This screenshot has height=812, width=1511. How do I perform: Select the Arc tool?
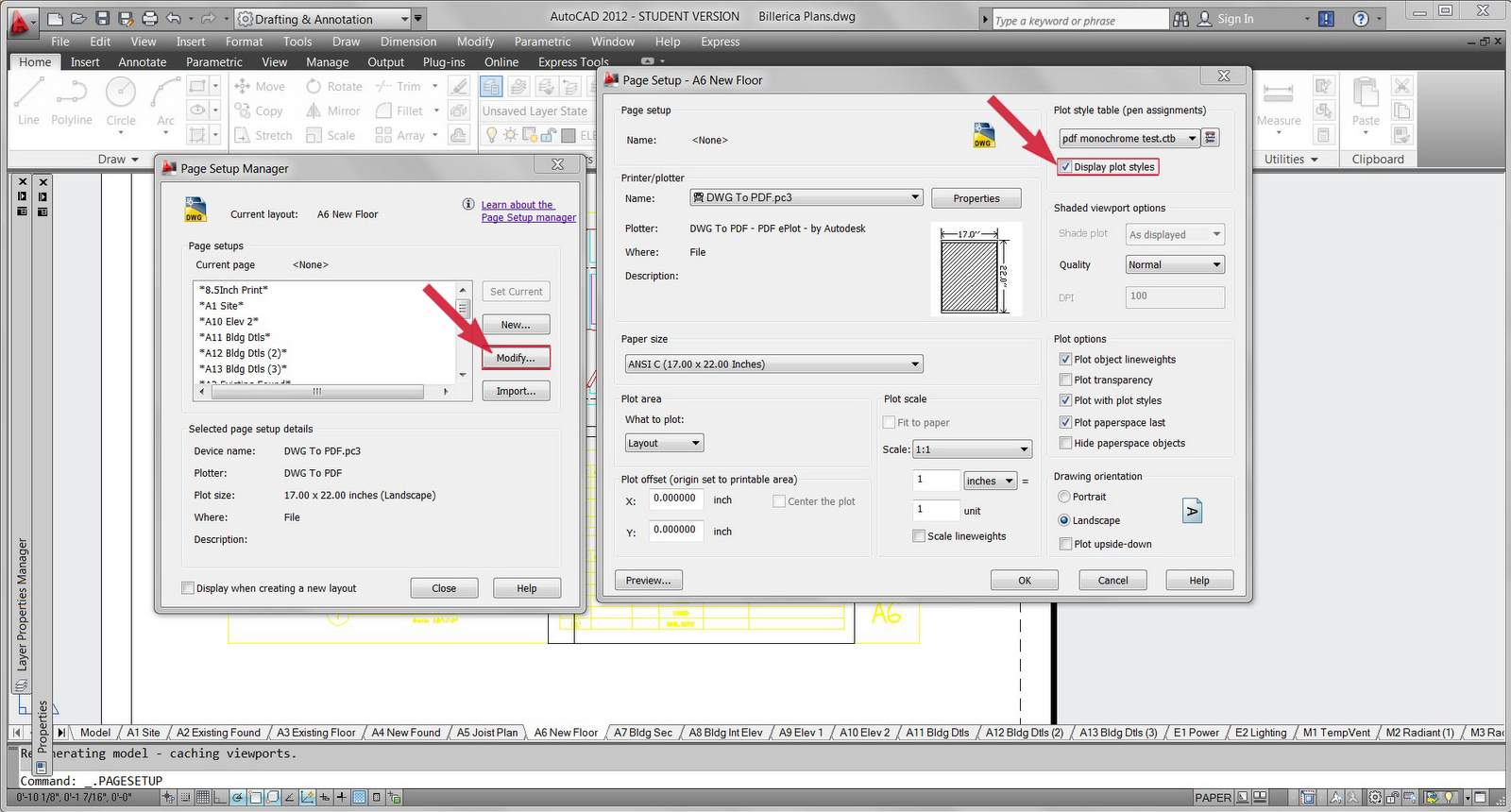165,102
